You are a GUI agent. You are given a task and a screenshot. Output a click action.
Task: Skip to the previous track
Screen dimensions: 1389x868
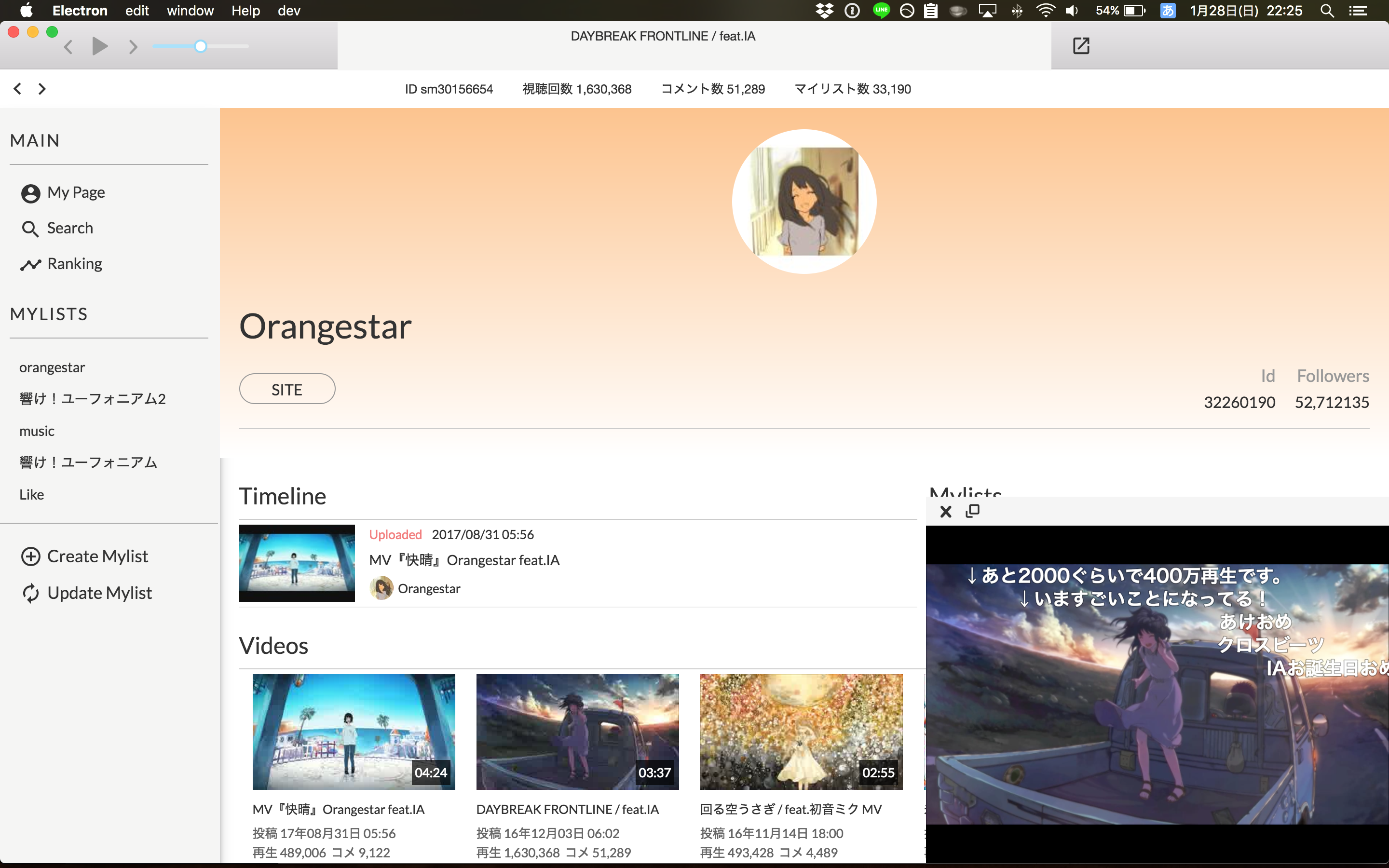[x=68, y=46]
